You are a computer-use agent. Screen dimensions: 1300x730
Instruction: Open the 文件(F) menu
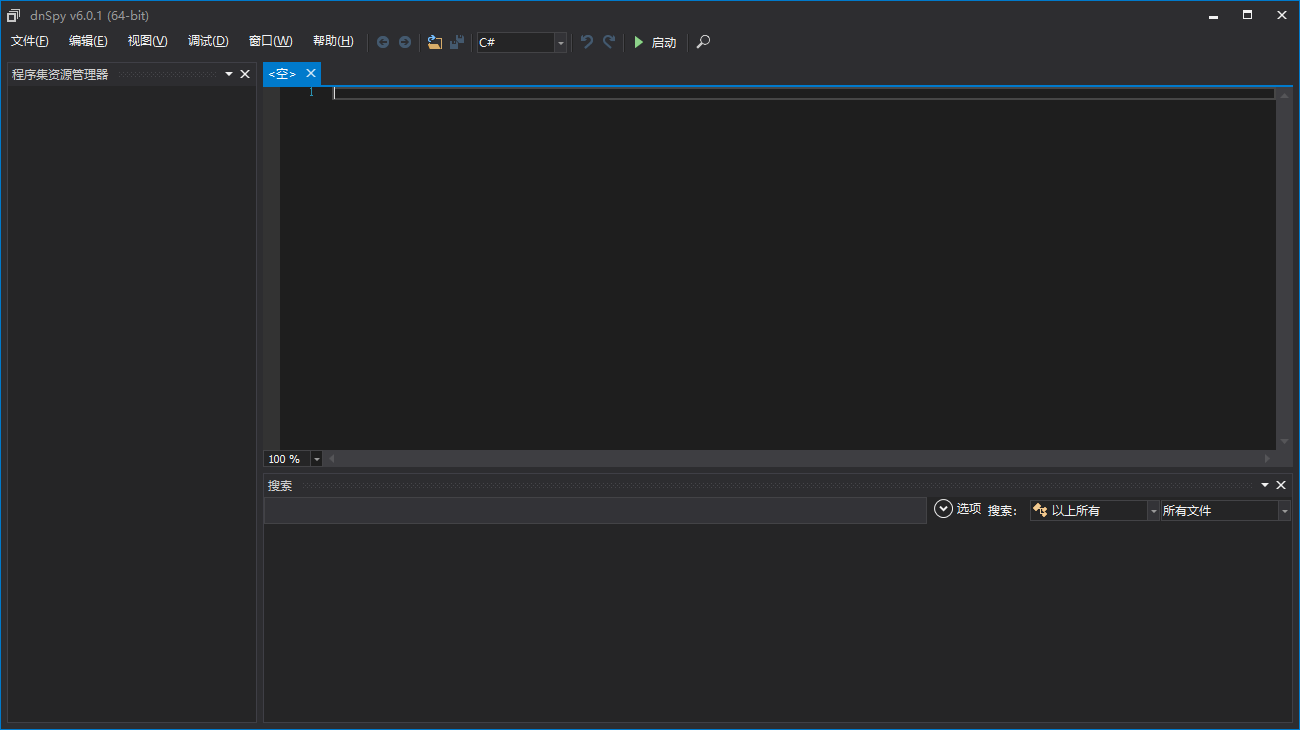(x=30, y=41)
